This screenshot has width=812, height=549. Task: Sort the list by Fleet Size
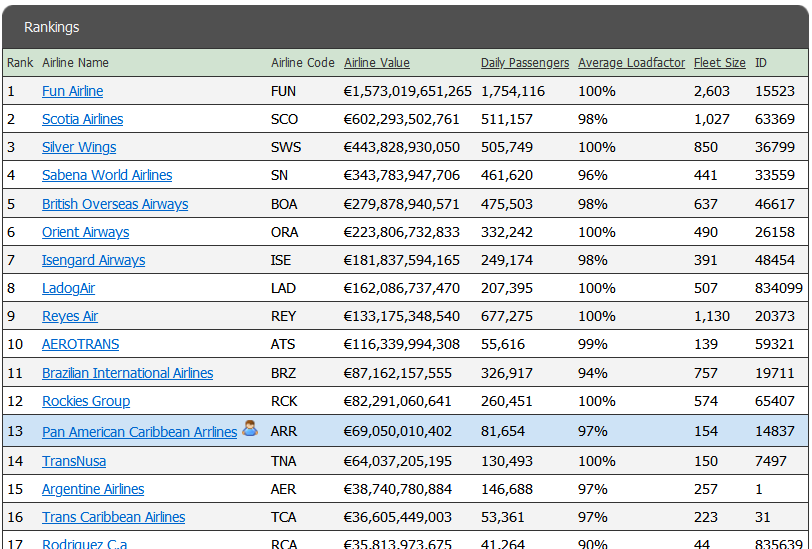pyautogui.click(x=719, y=63)
